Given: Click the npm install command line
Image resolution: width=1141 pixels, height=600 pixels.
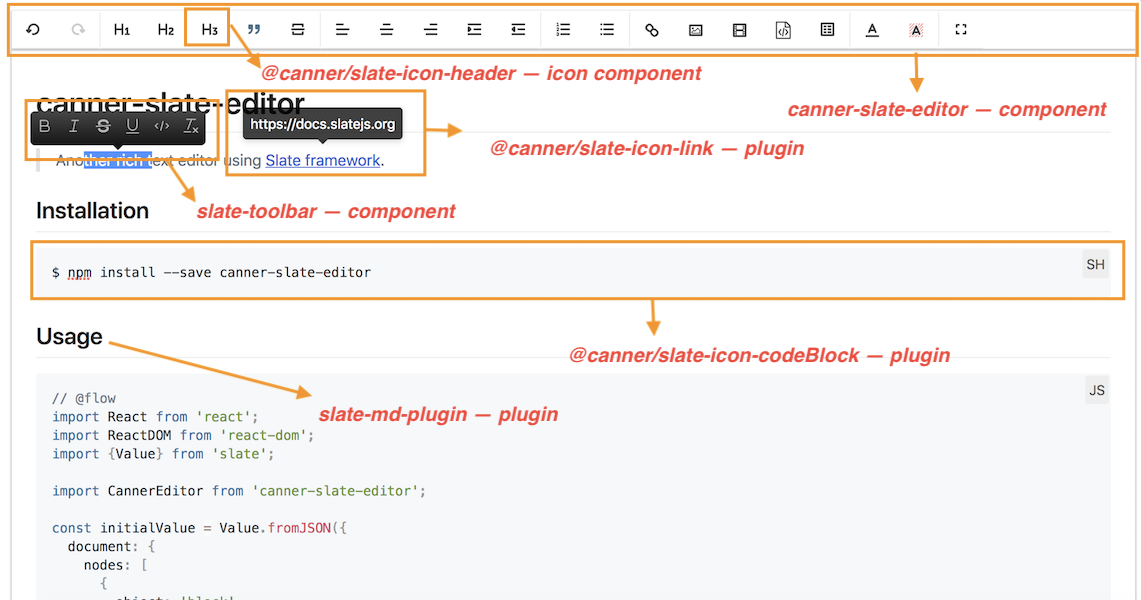Looking at the screenshot, I should 211,273.
